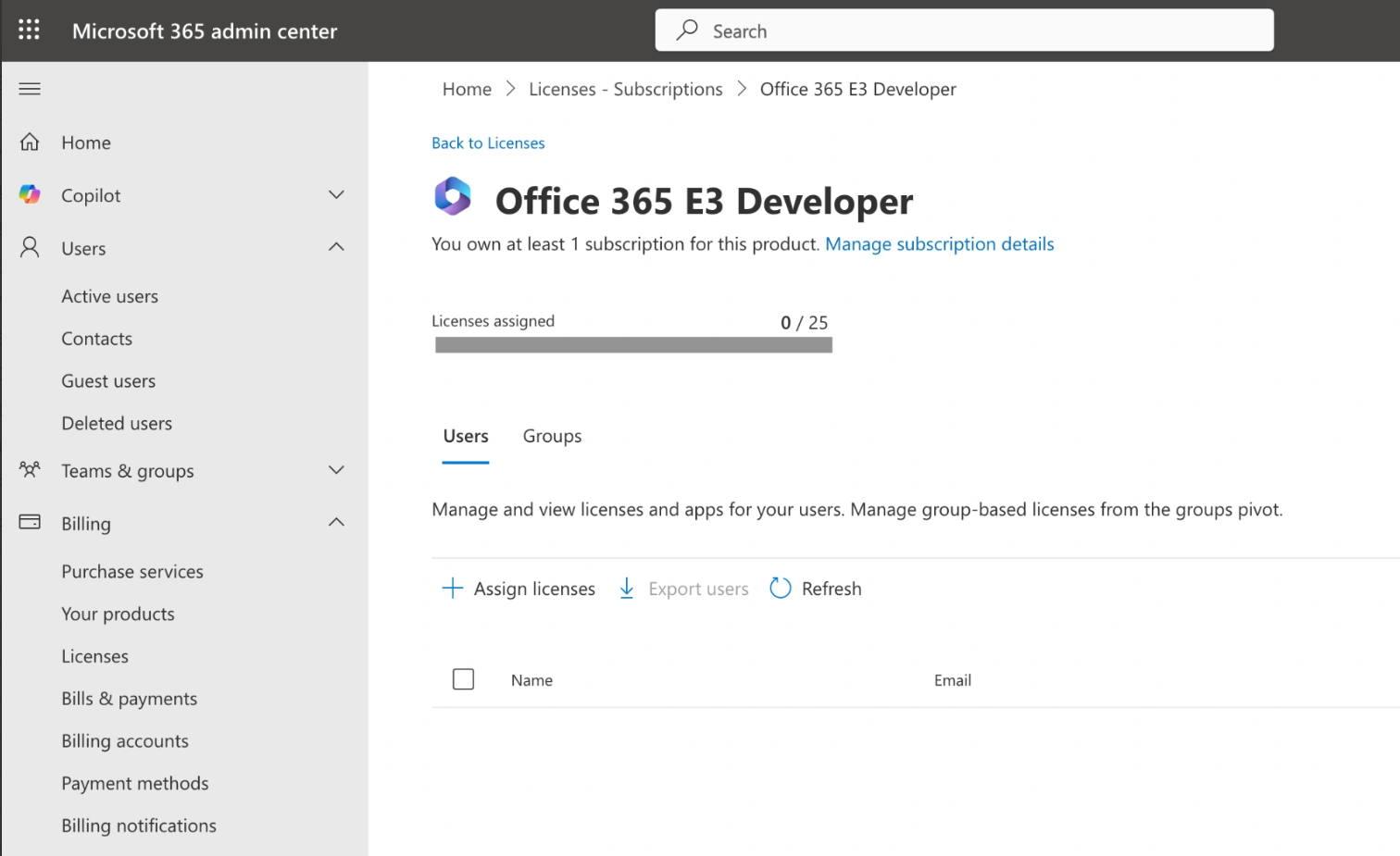Click the Teams & groups people icon
The height and width of the screenshot is (856, 1400).
pos(30,470)
